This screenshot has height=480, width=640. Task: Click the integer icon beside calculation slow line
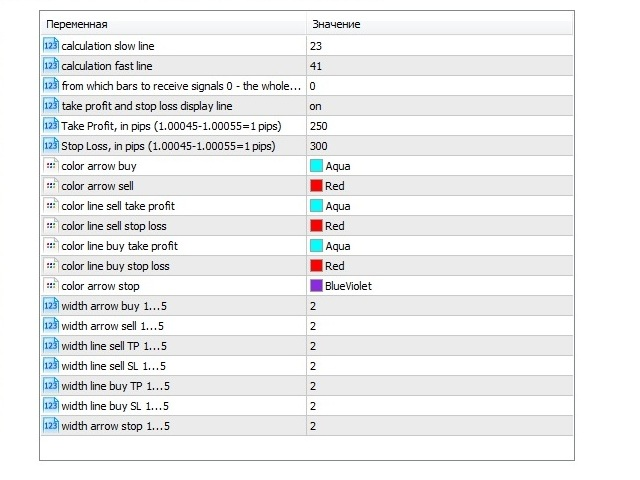click(x=51, y=45)
